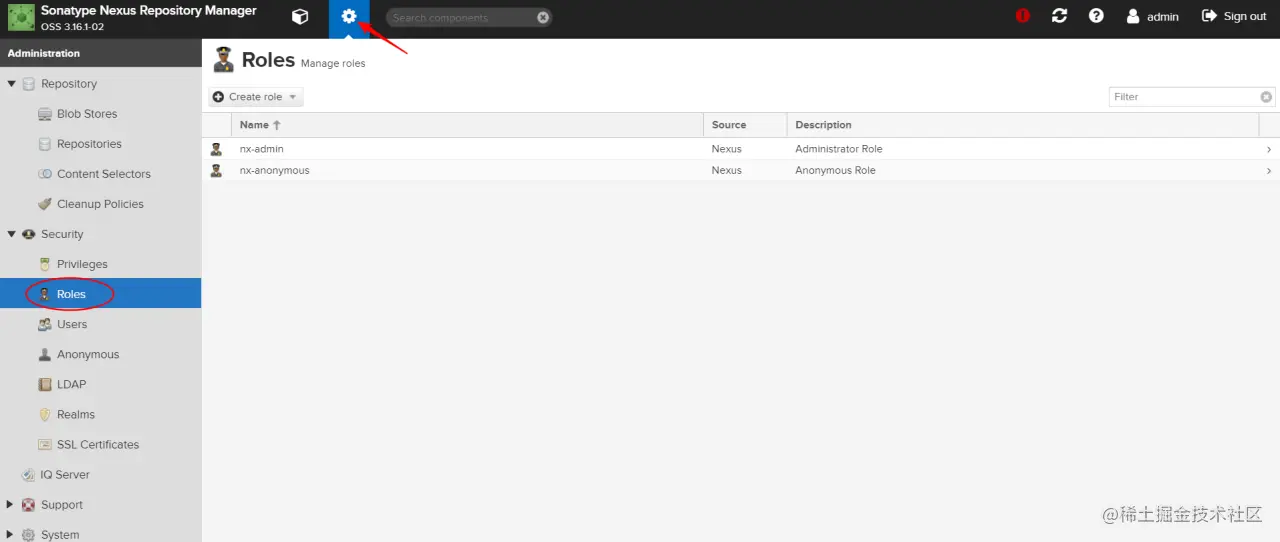Sort roles by Description column
The height and width of the screenshot is (542, 1280).
[x=1022, y=125]
